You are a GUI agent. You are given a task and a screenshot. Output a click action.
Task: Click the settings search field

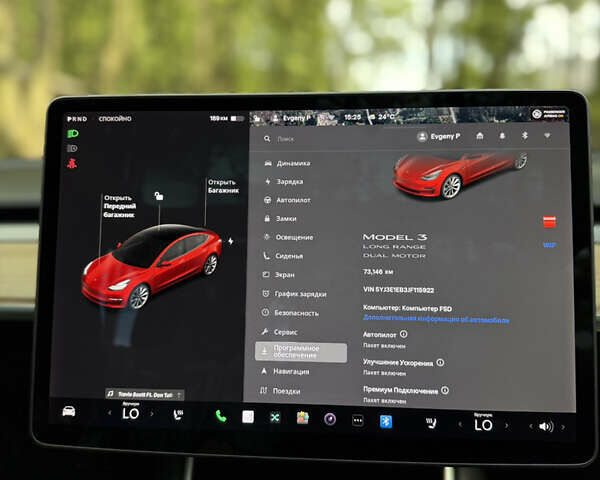(x=330, y=139)
